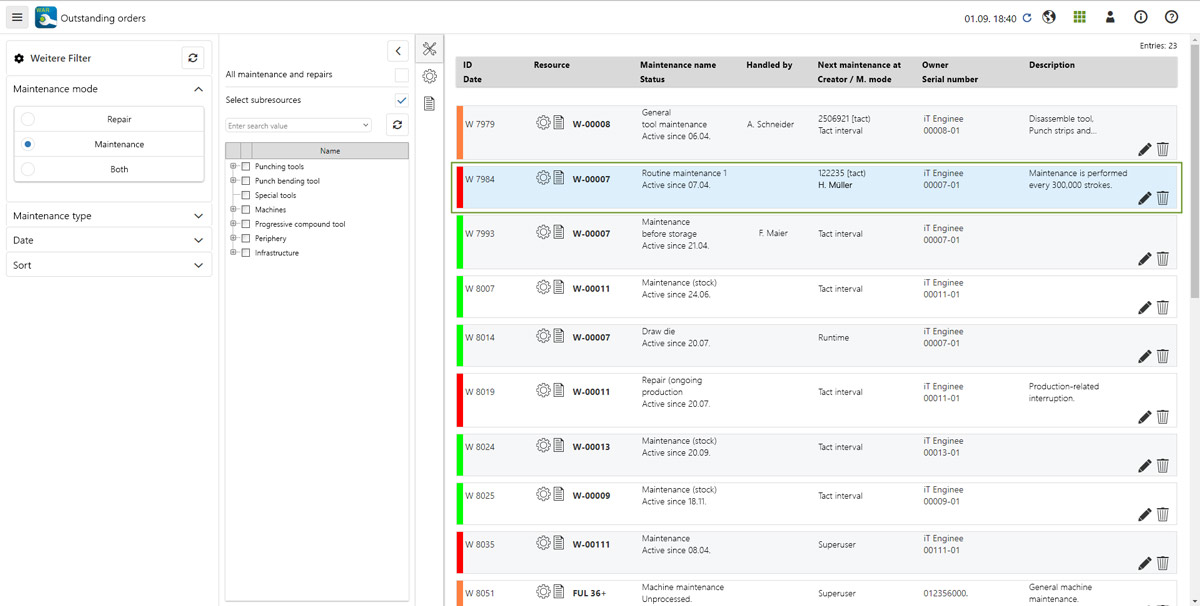Enable the Select subresources checkbox
1200x606 pixels.
point(401,100)
